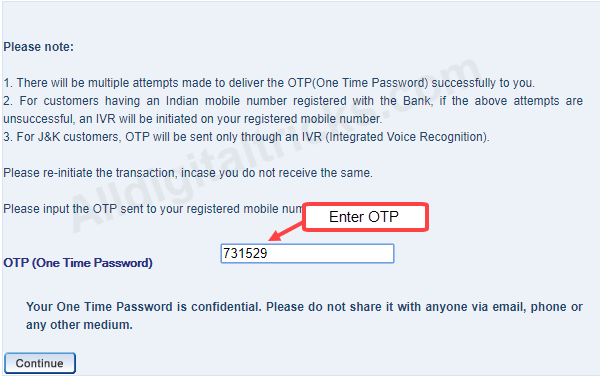Click the 'unsuccessful, an IVR will be initiated' line

[x=193, y=119]
